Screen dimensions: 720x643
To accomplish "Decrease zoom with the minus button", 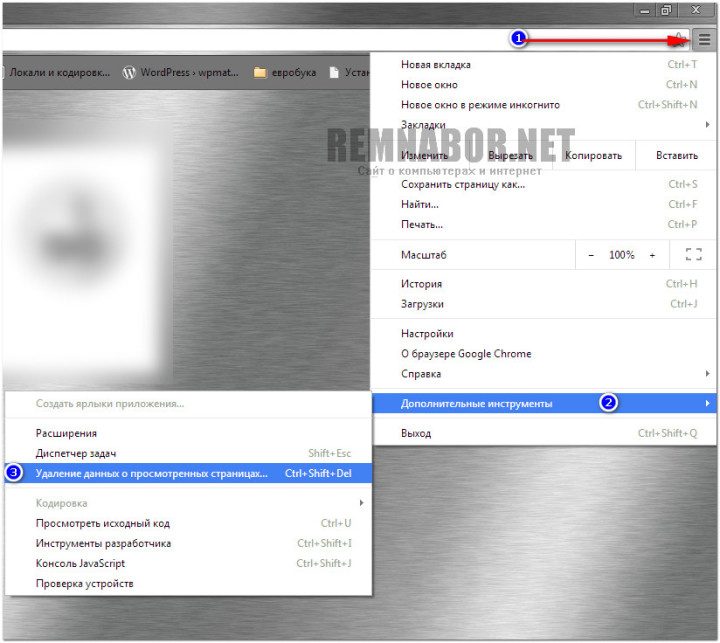I will (591, 255).
